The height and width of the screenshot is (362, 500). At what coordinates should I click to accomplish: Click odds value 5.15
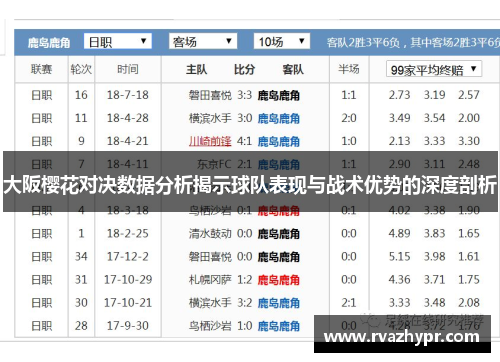coord(399,256)
